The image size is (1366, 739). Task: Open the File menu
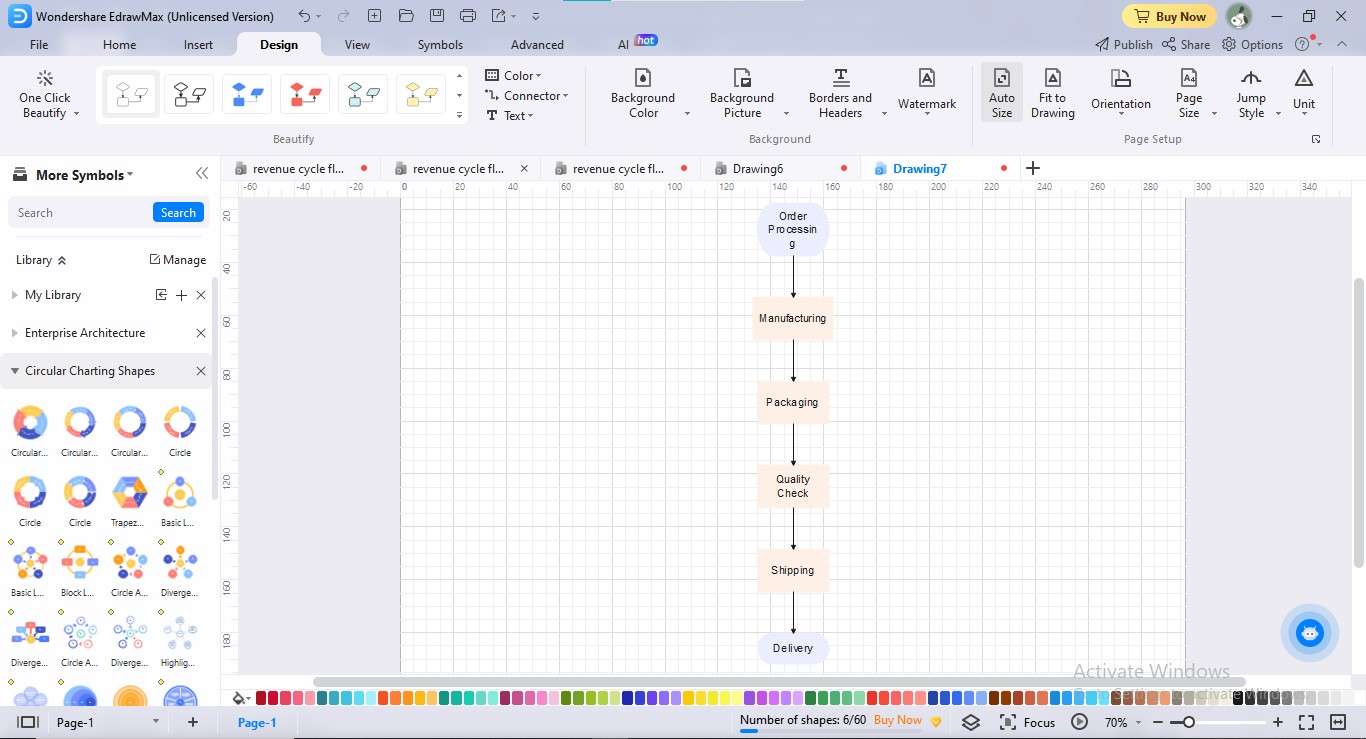39,44
